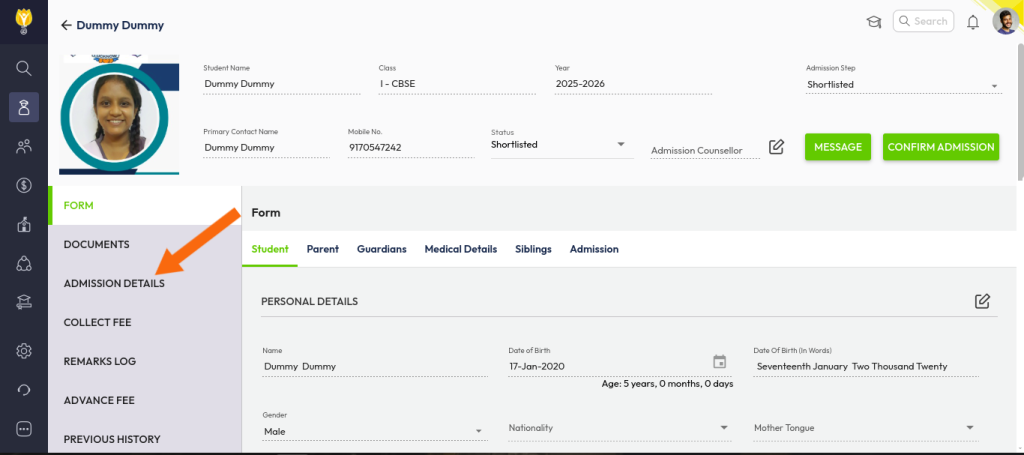Screen dimensions: 1024x455
Task: Click the Confirm Admission button
Action: (940, 147)
